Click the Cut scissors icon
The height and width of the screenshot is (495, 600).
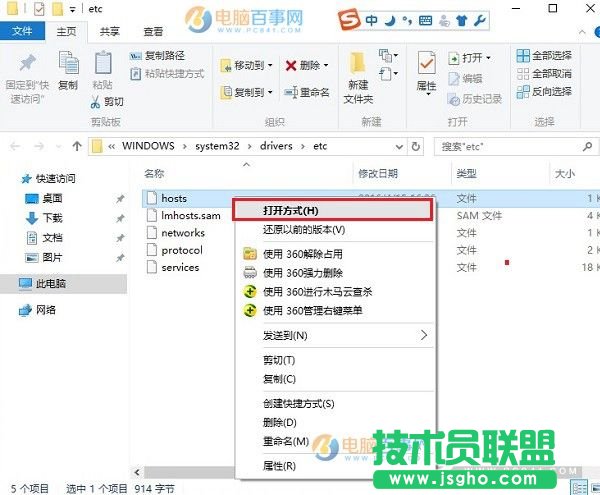[95, 102]
